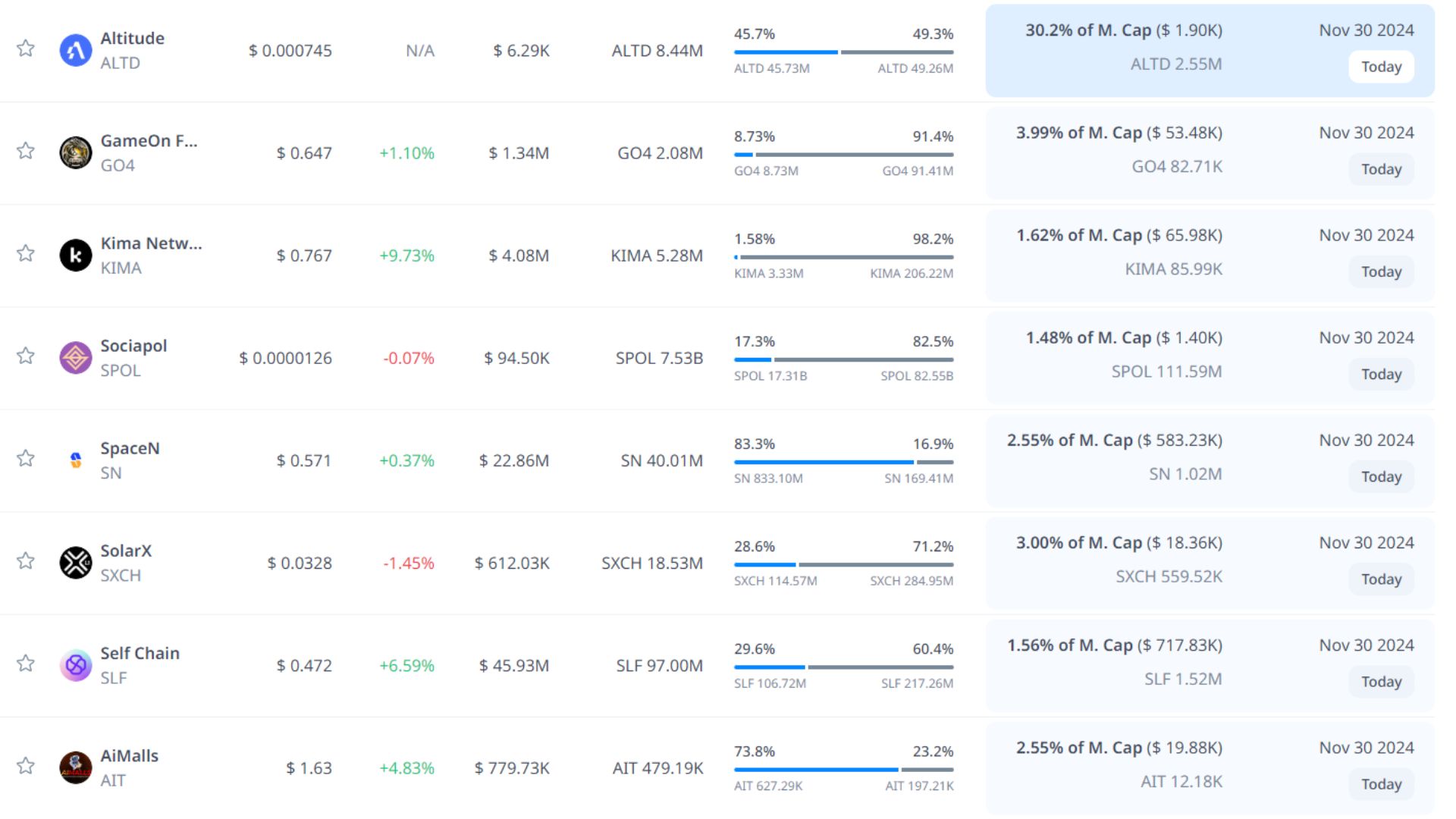Click the Altitude ALTD coin logo
This screenshot has height=819, width=1456.
76,51
